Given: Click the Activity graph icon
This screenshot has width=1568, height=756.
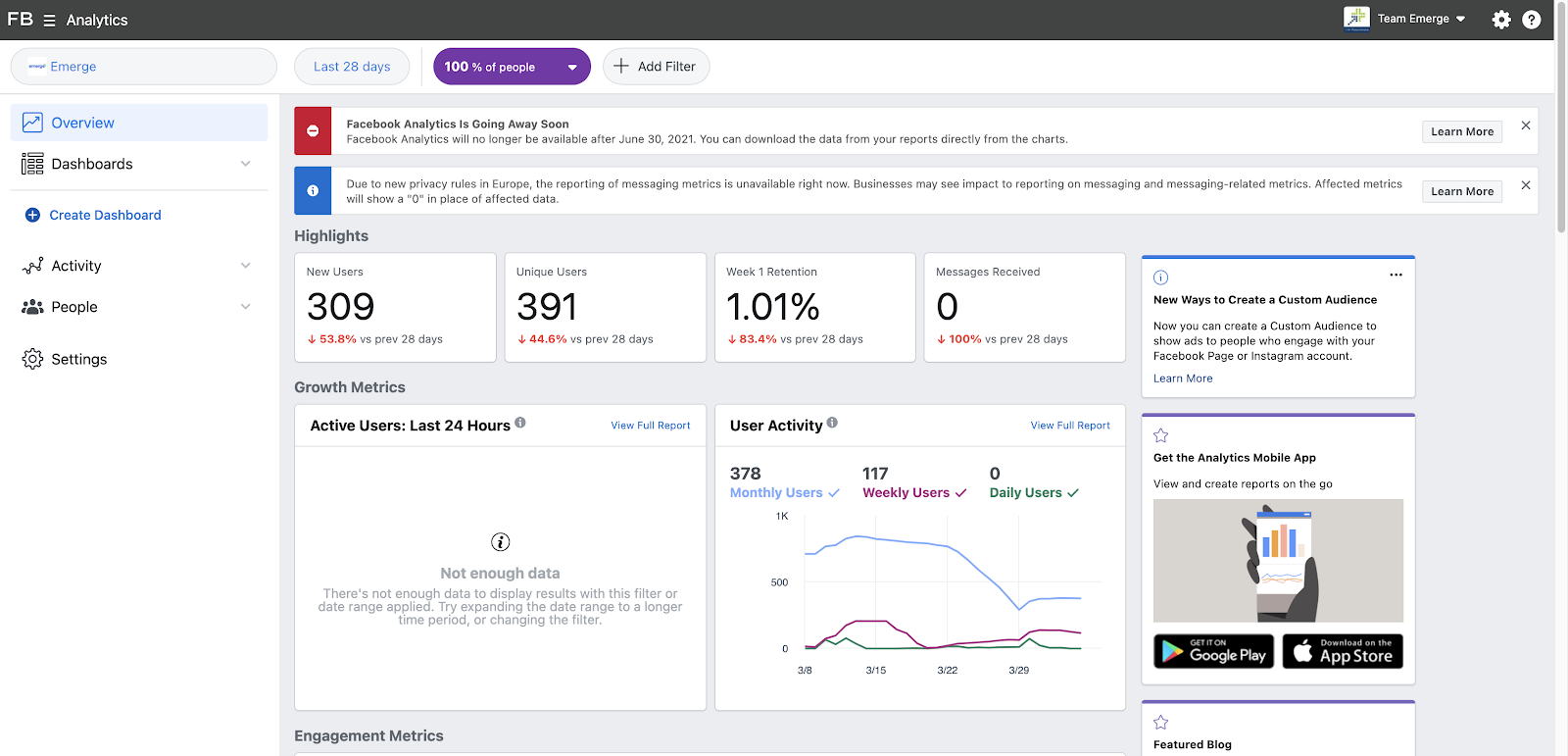Looking at the screenshot, I should click(32, 266).
